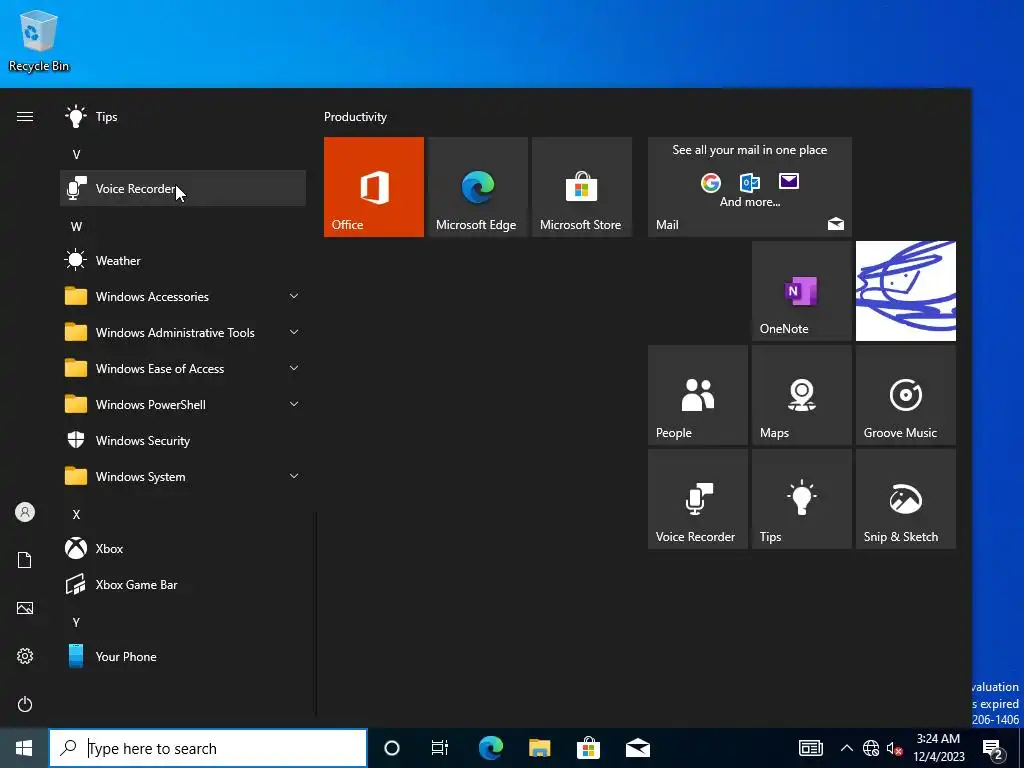
Task: Click the muted volume tray icon
Action: tap(894, 748)
